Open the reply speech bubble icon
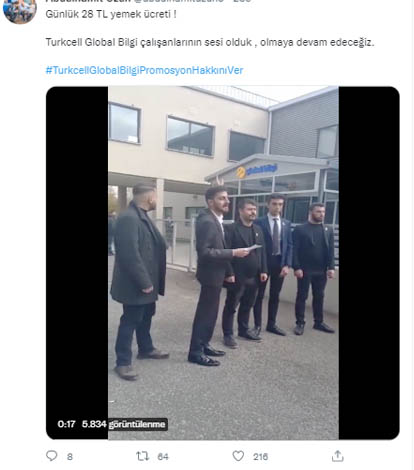414x470 pixels. point(52,456)
